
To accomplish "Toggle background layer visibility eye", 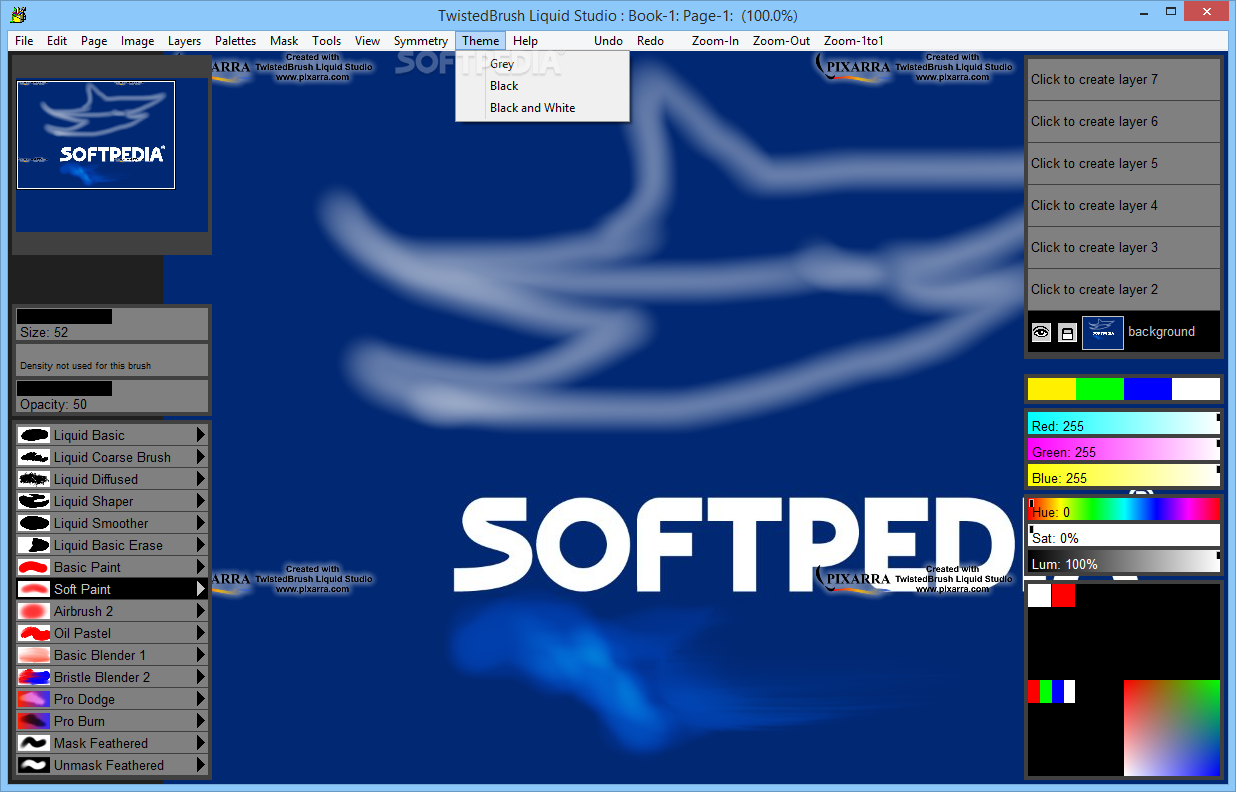I will (x=1041, y=333).
